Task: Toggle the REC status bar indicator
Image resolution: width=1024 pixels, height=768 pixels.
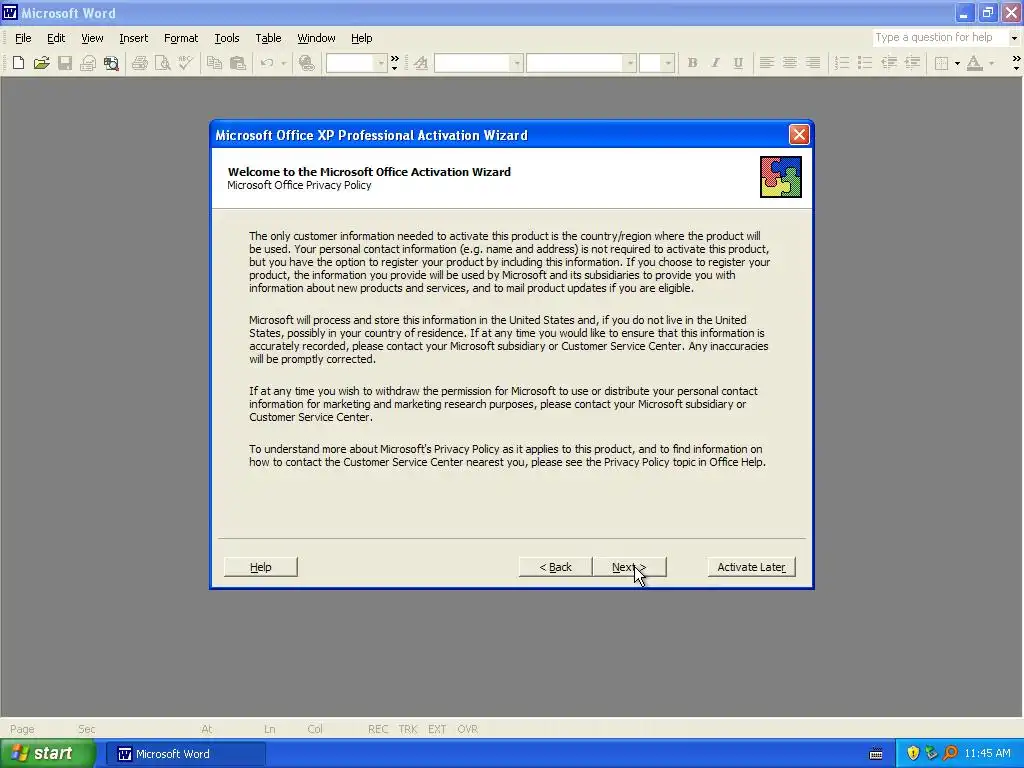Action: [377, 729]
